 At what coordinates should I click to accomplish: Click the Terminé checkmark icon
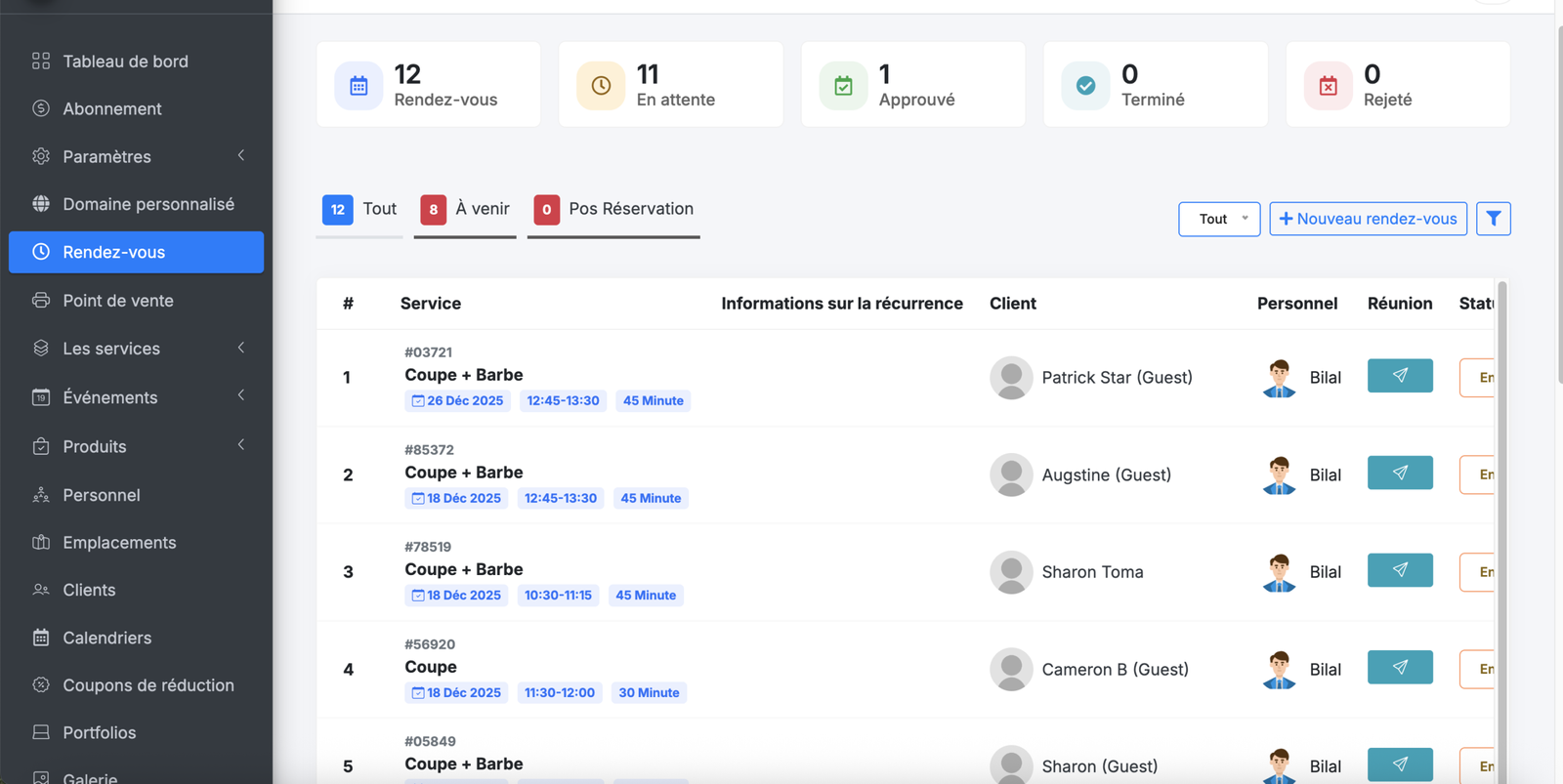pos(1085,86)
